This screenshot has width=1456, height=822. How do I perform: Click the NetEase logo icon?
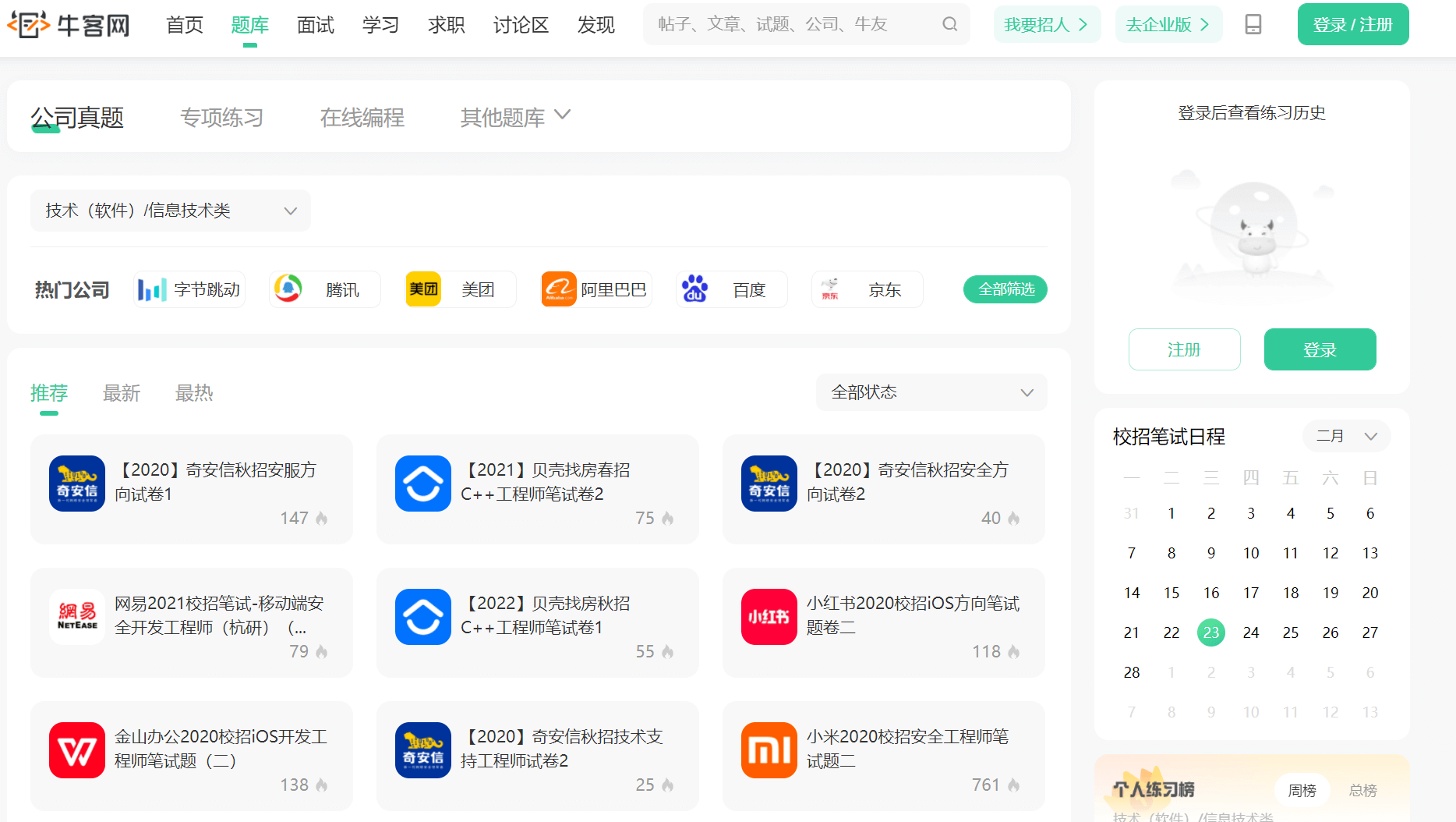tap(77, 617)
